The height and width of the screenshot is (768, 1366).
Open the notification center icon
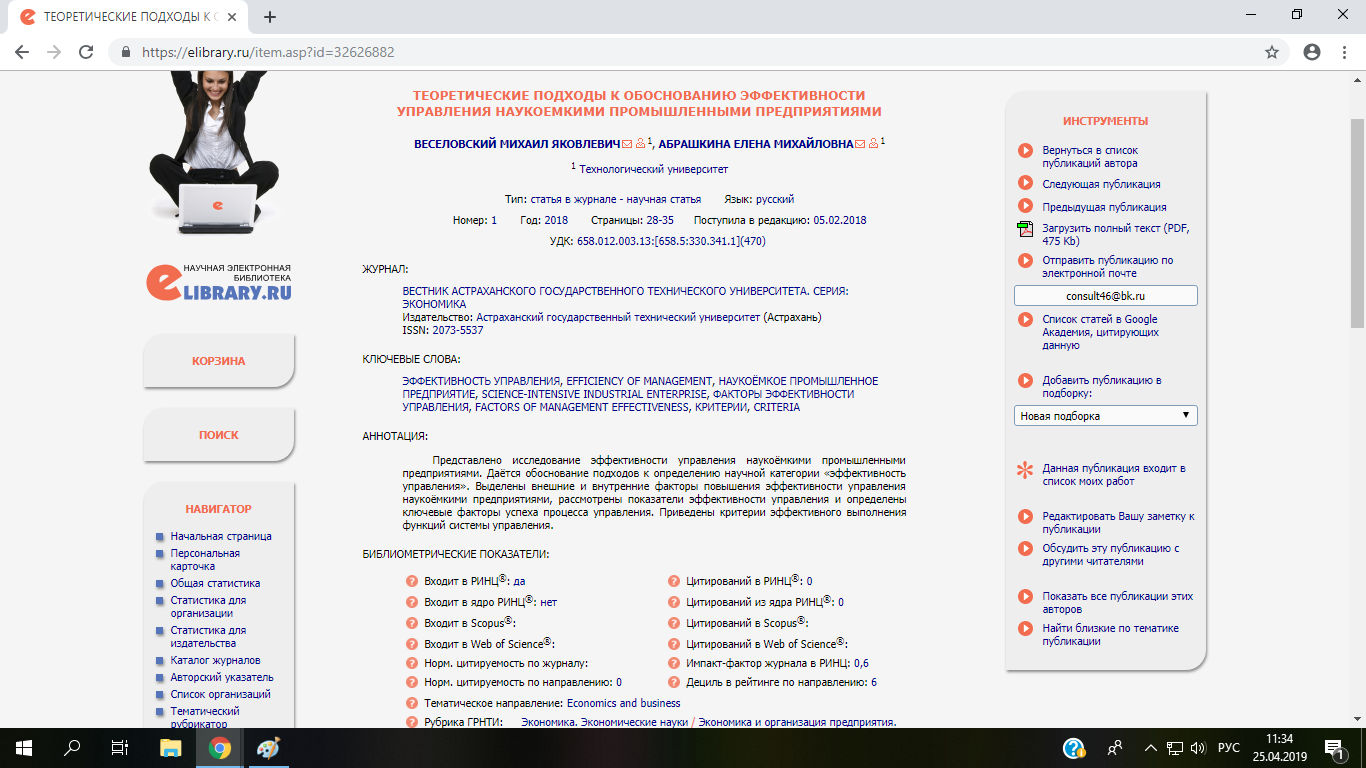(x=1334, y=748)
